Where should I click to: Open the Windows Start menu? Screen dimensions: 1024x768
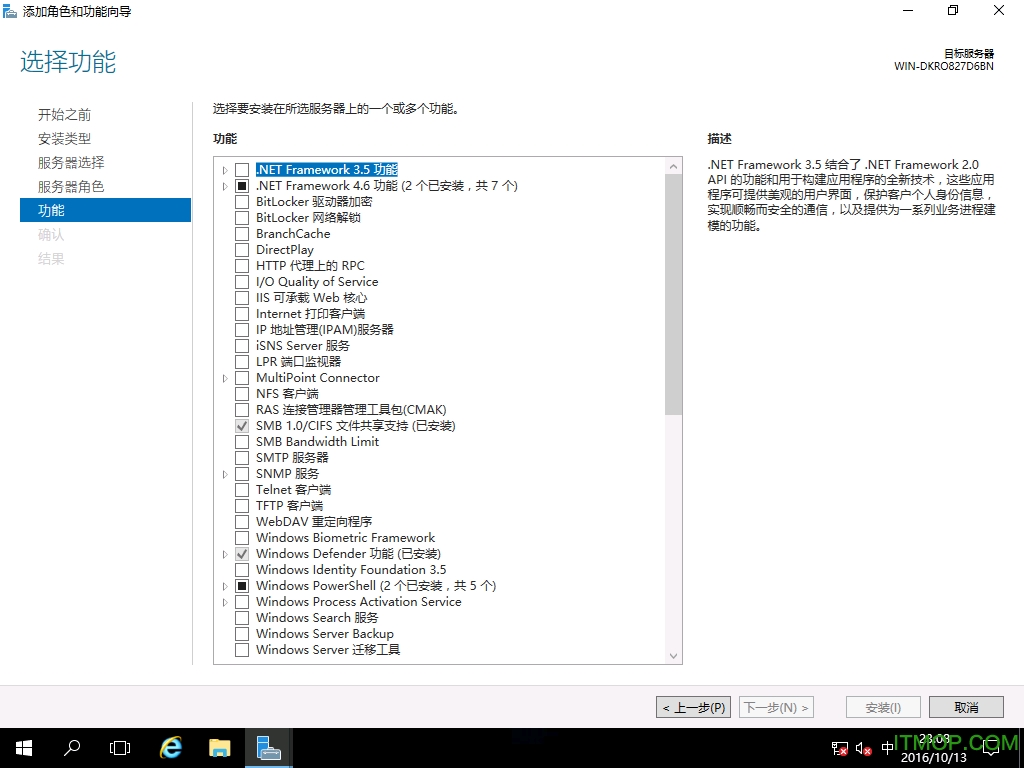(23, 747)
